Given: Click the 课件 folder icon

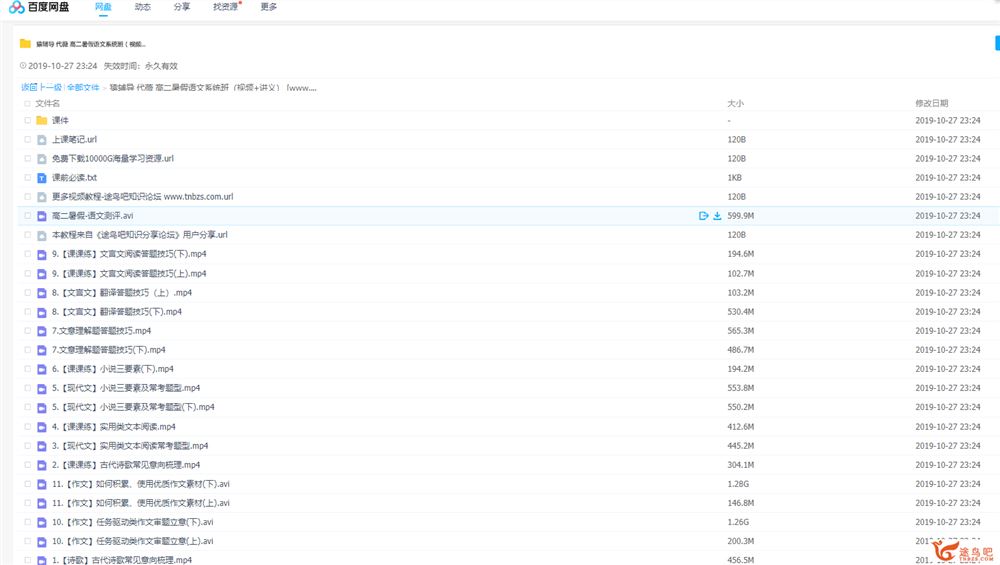Looking at the screenshot, I should 41,120.
